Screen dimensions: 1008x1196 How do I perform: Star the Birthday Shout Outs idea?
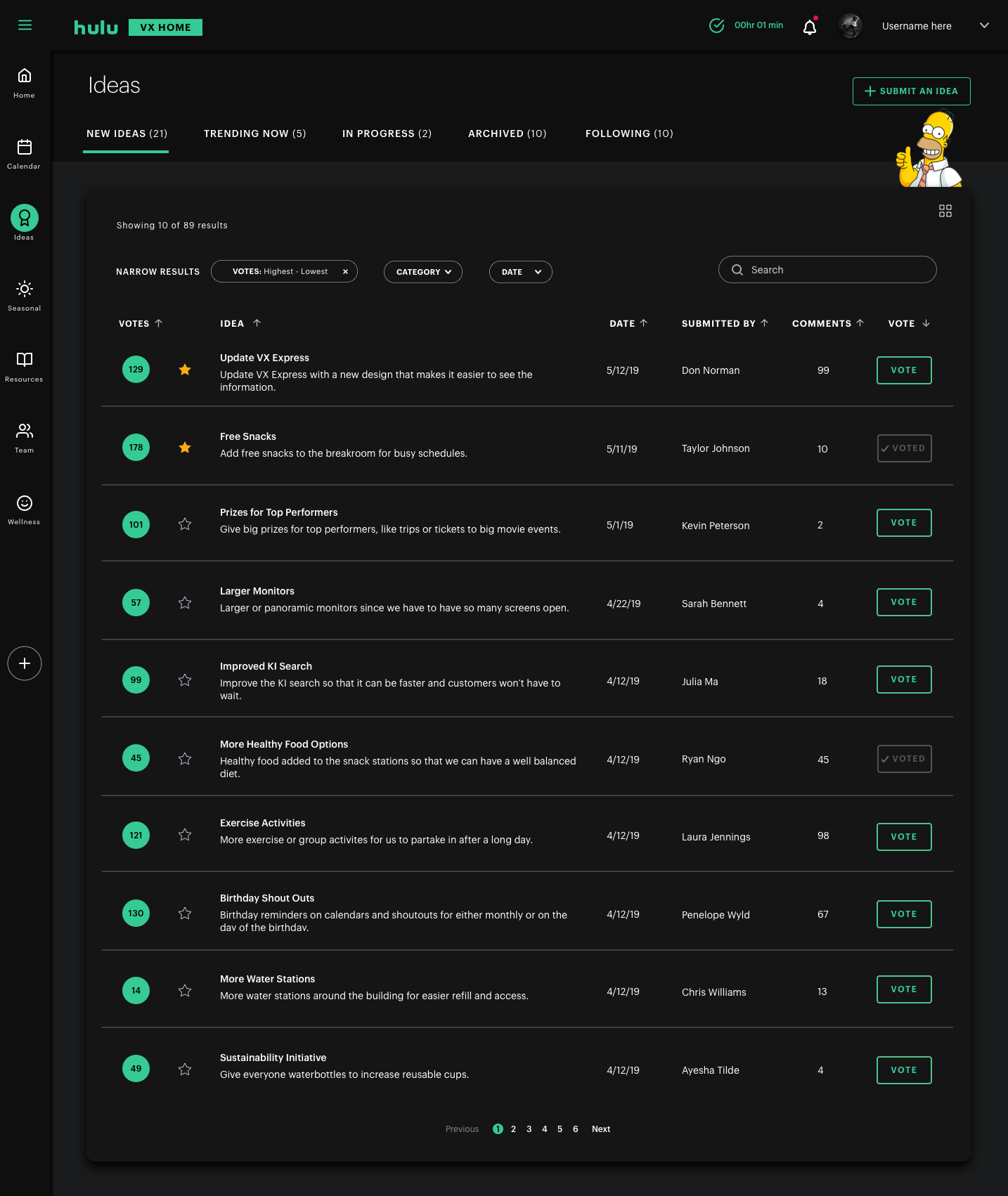tap(185, 914)
